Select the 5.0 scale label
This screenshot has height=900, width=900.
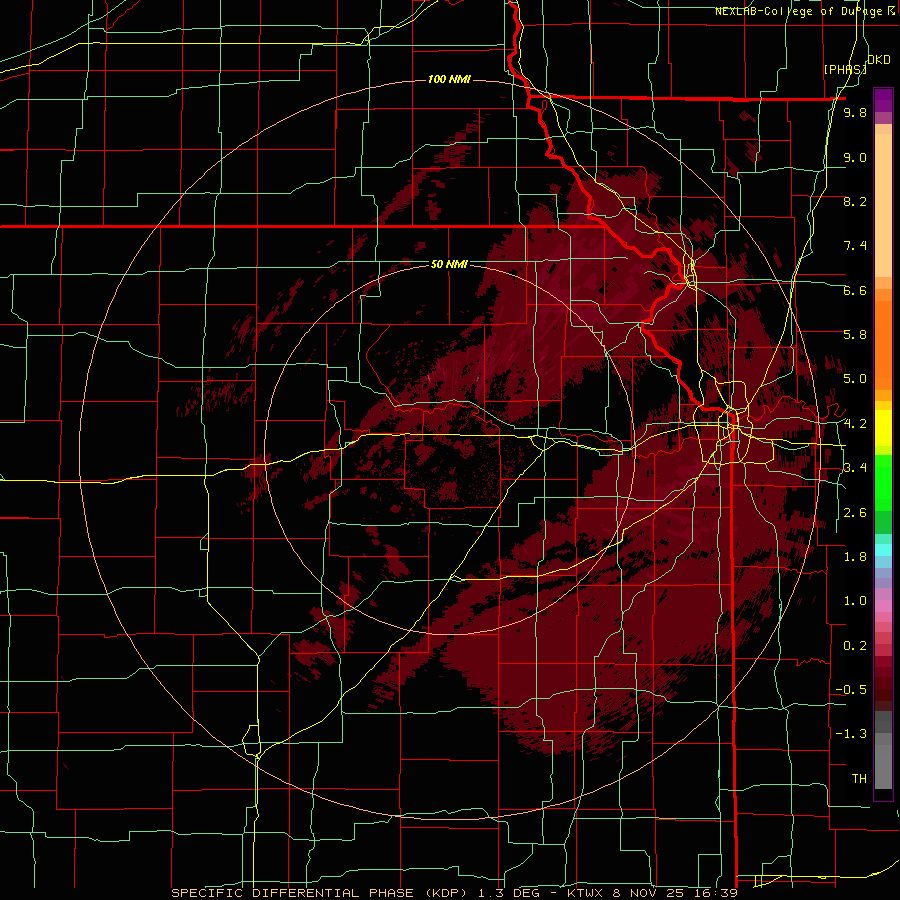(855, 379)
